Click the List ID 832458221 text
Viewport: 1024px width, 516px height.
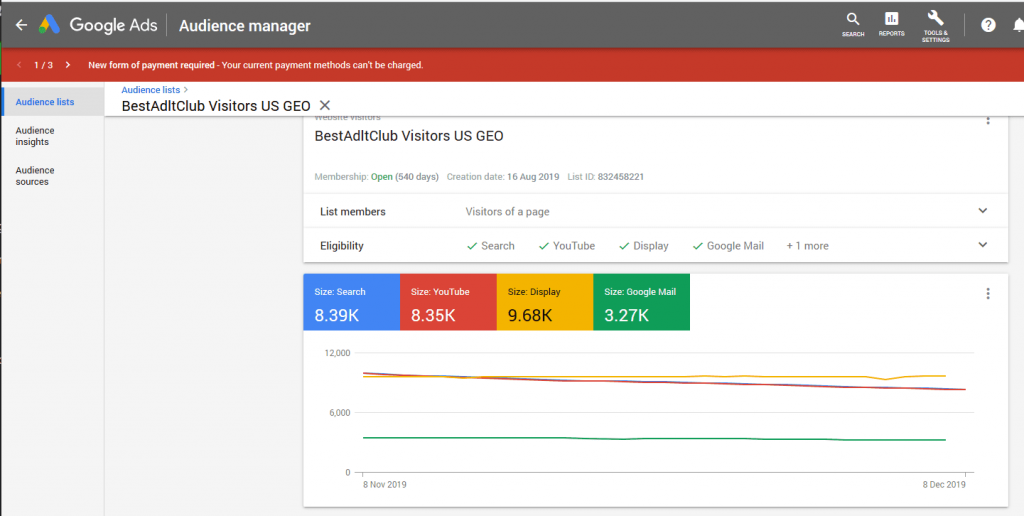pyautogui.click(x=605, y=176)
